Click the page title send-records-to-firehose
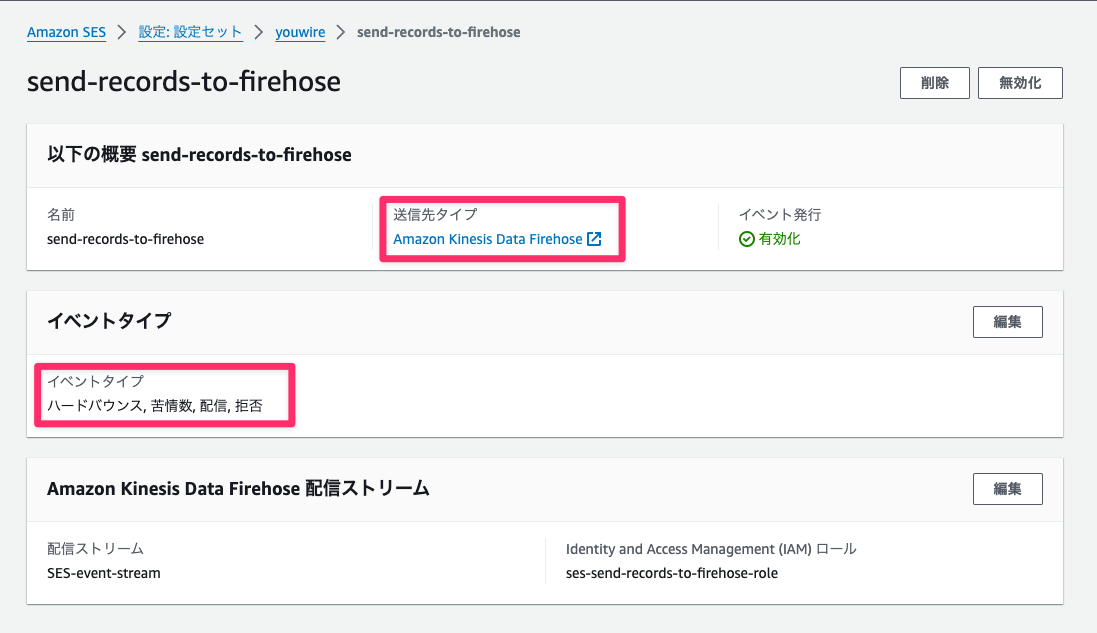Screen dimensions: 1097x633 pyautogui.click(x=184, y=82)
